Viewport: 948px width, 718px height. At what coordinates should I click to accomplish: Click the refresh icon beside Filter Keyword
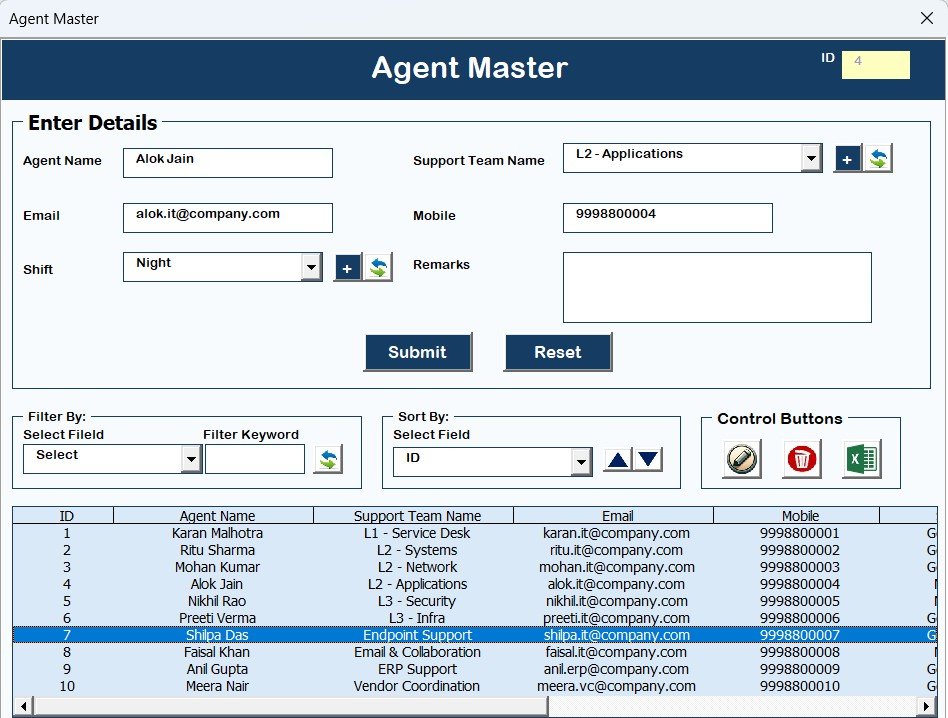(x=329, y=458)
